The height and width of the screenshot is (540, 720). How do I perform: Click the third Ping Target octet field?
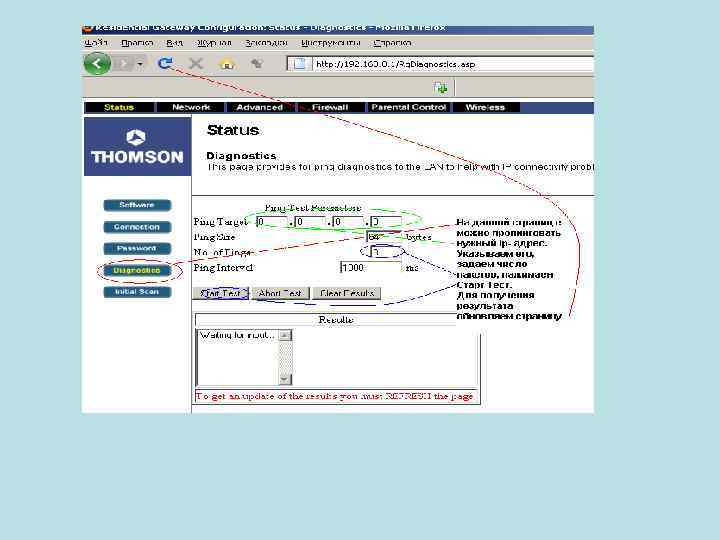click(x=348, y=222)
